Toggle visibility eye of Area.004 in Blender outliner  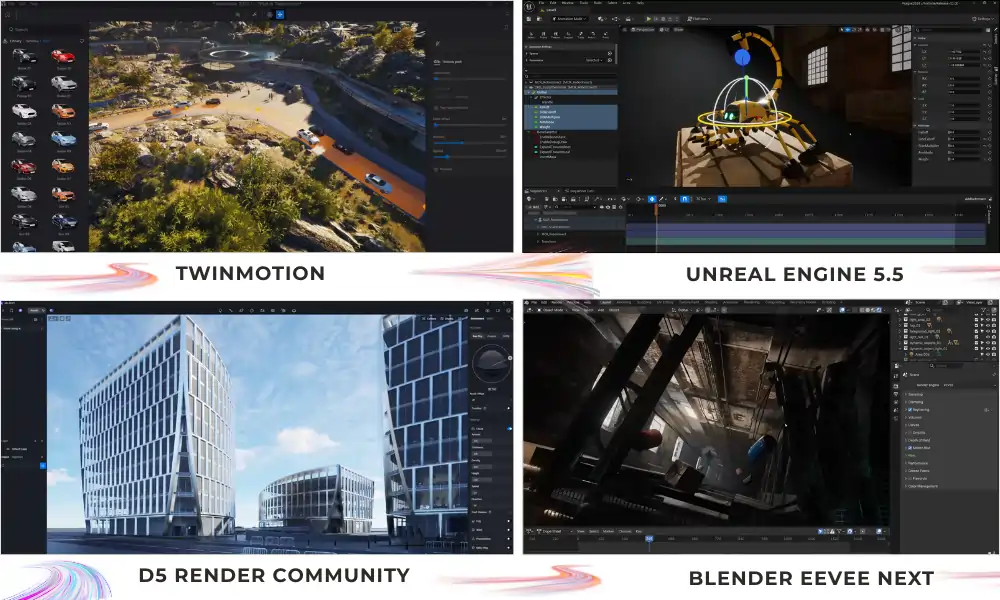click(x=988, y=354)
